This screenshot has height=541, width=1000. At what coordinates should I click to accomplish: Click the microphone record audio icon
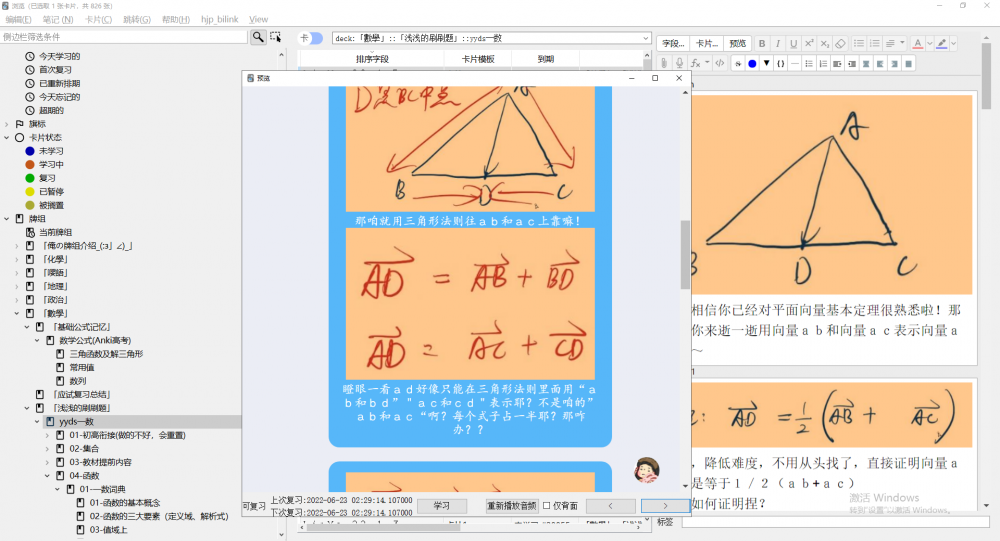[680, 63]
